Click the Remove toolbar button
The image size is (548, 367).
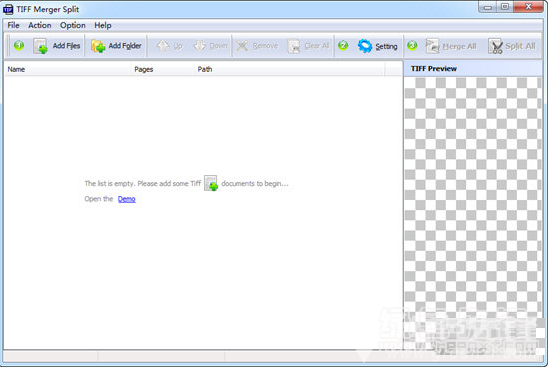pyautogui.click(x=257, y=46)
